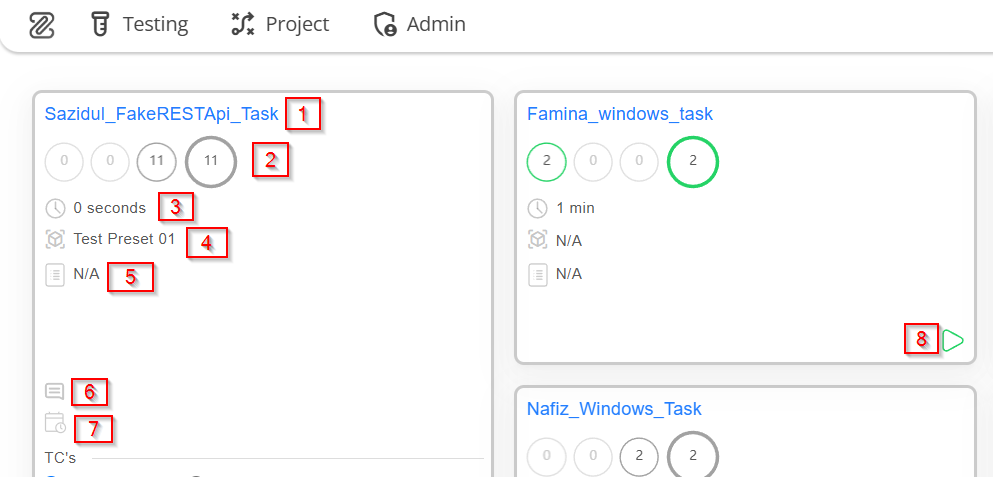This screenshot has height=477, width=993.
Task: Open the Famina_windows_task link
Action: [x=620, y=114]
